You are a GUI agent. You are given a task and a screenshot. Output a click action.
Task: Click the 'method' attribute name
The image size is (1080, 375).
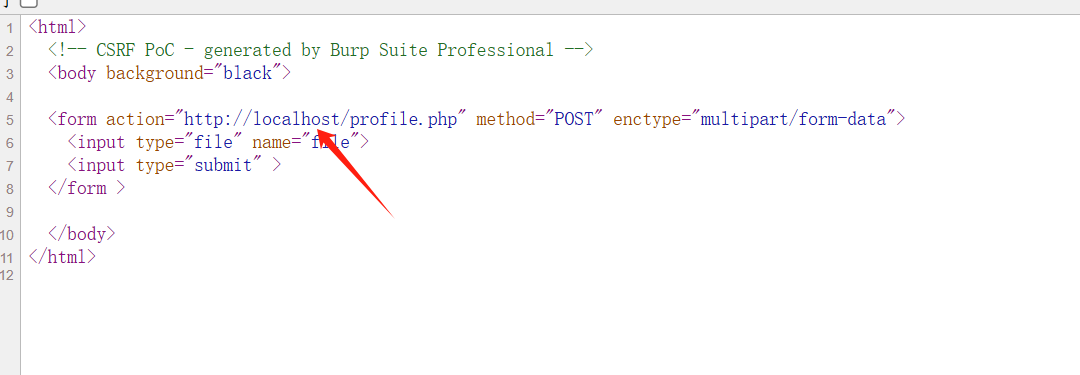[505, 119]
